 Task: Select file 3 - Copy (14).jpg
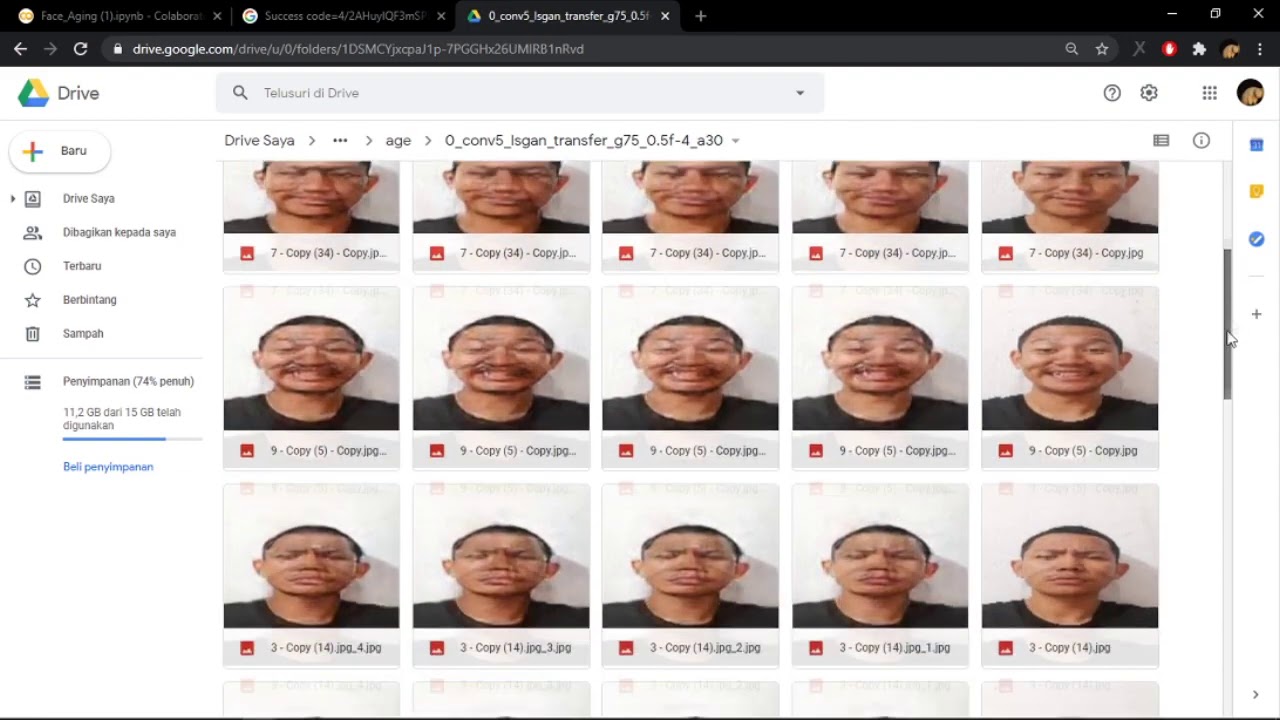point(1070,575)
